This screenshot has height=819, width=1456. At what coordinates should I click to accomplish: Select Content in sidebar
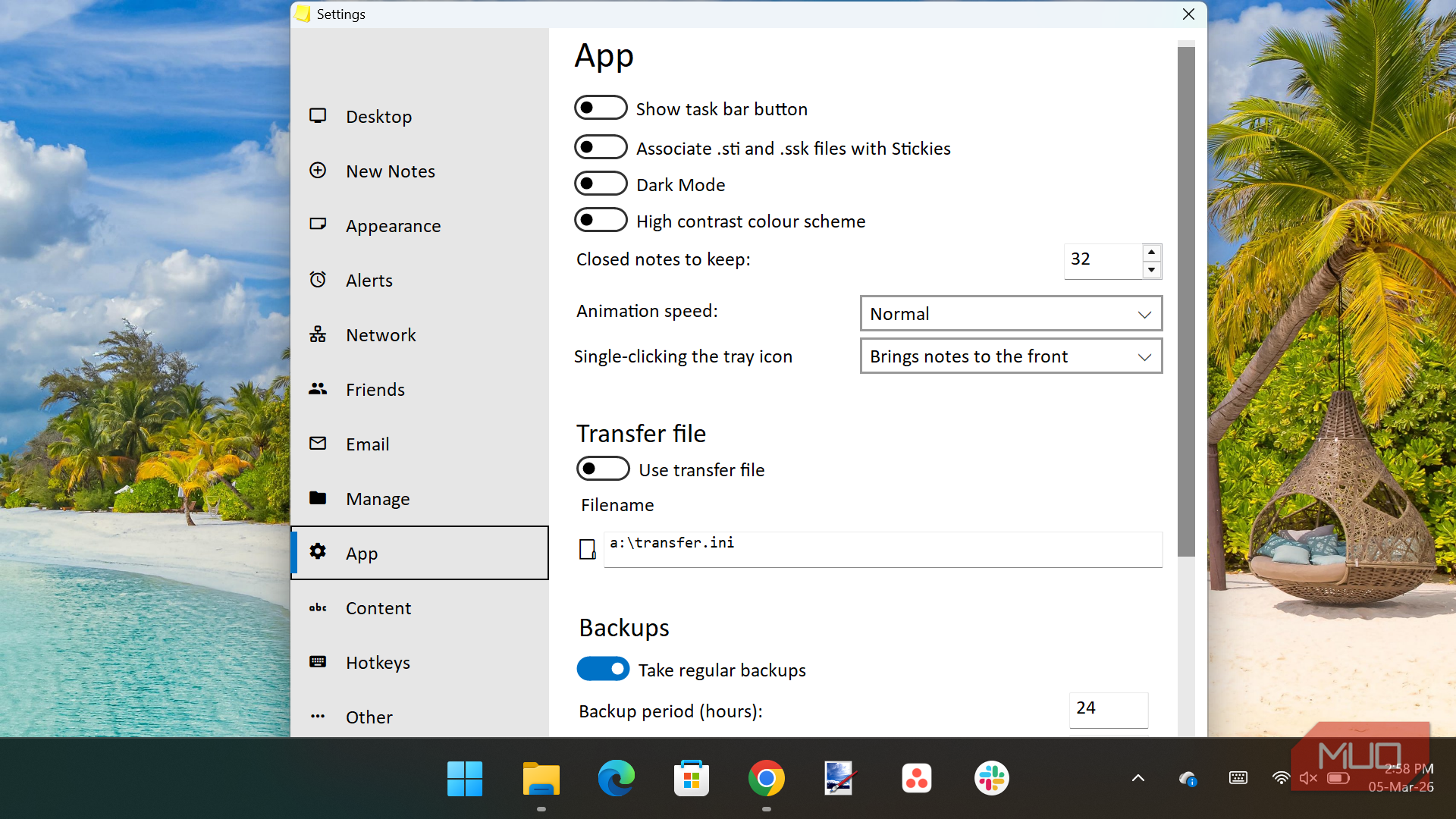[x=419, y=608]
